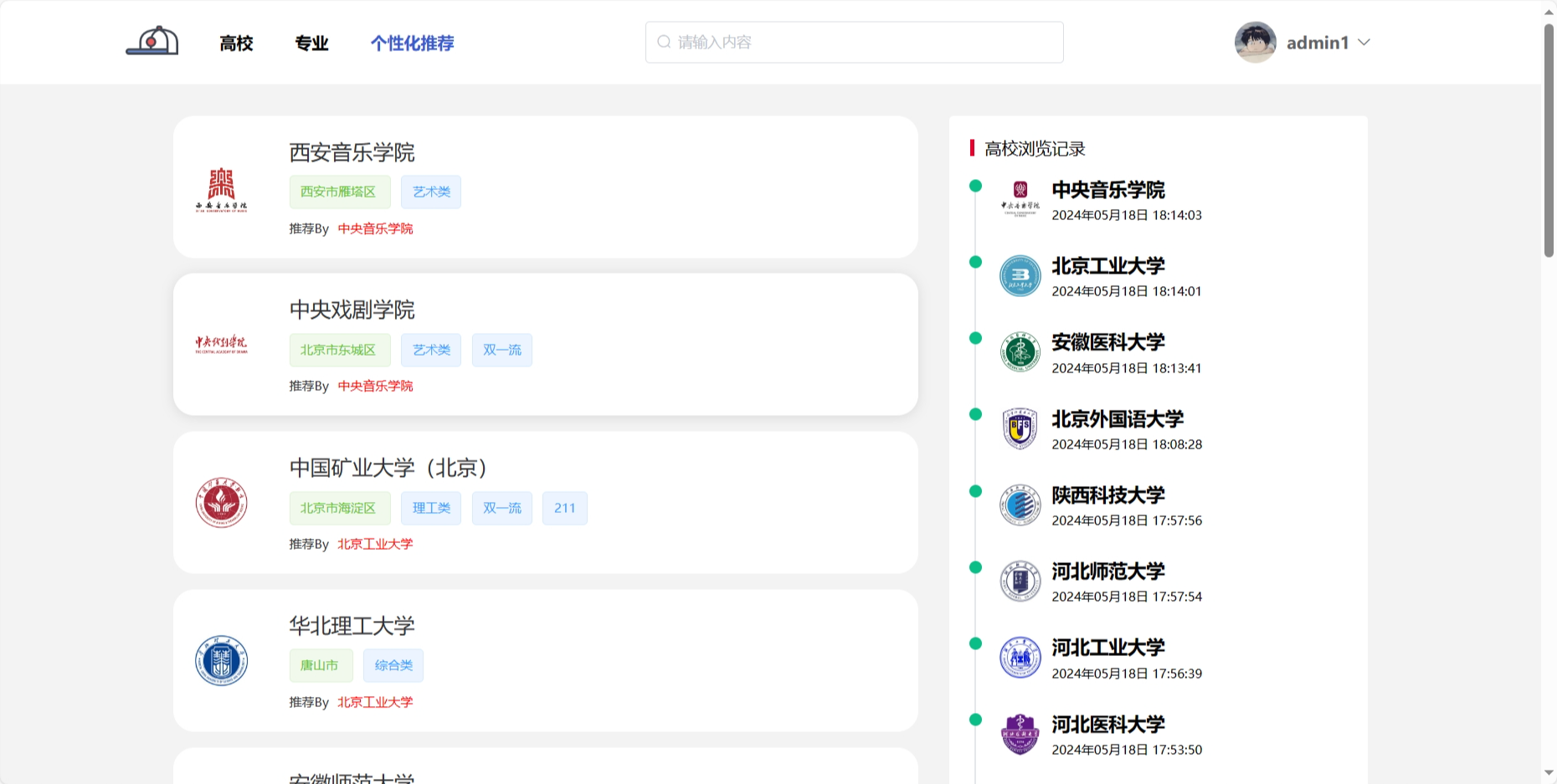The height and width of the screenshot is (784, 1557).
Task: Open the admin1 username menu
Action: coord(1317,43)
